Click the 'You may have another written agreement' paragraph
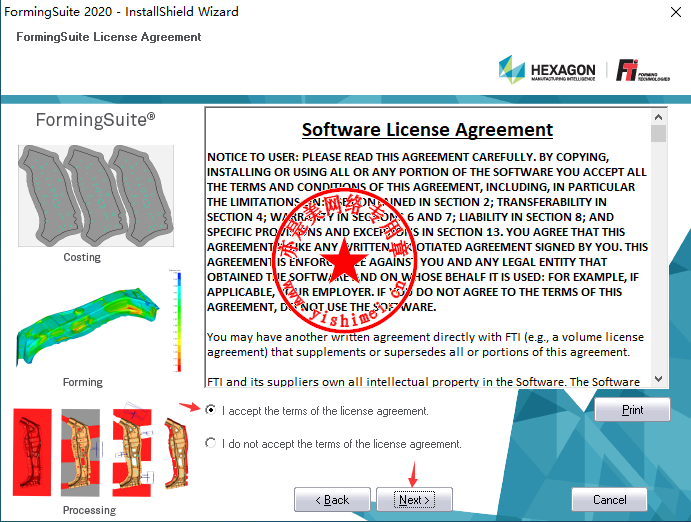Image resolution: width=691 pixels, height=522 pixels. point(425,344)
